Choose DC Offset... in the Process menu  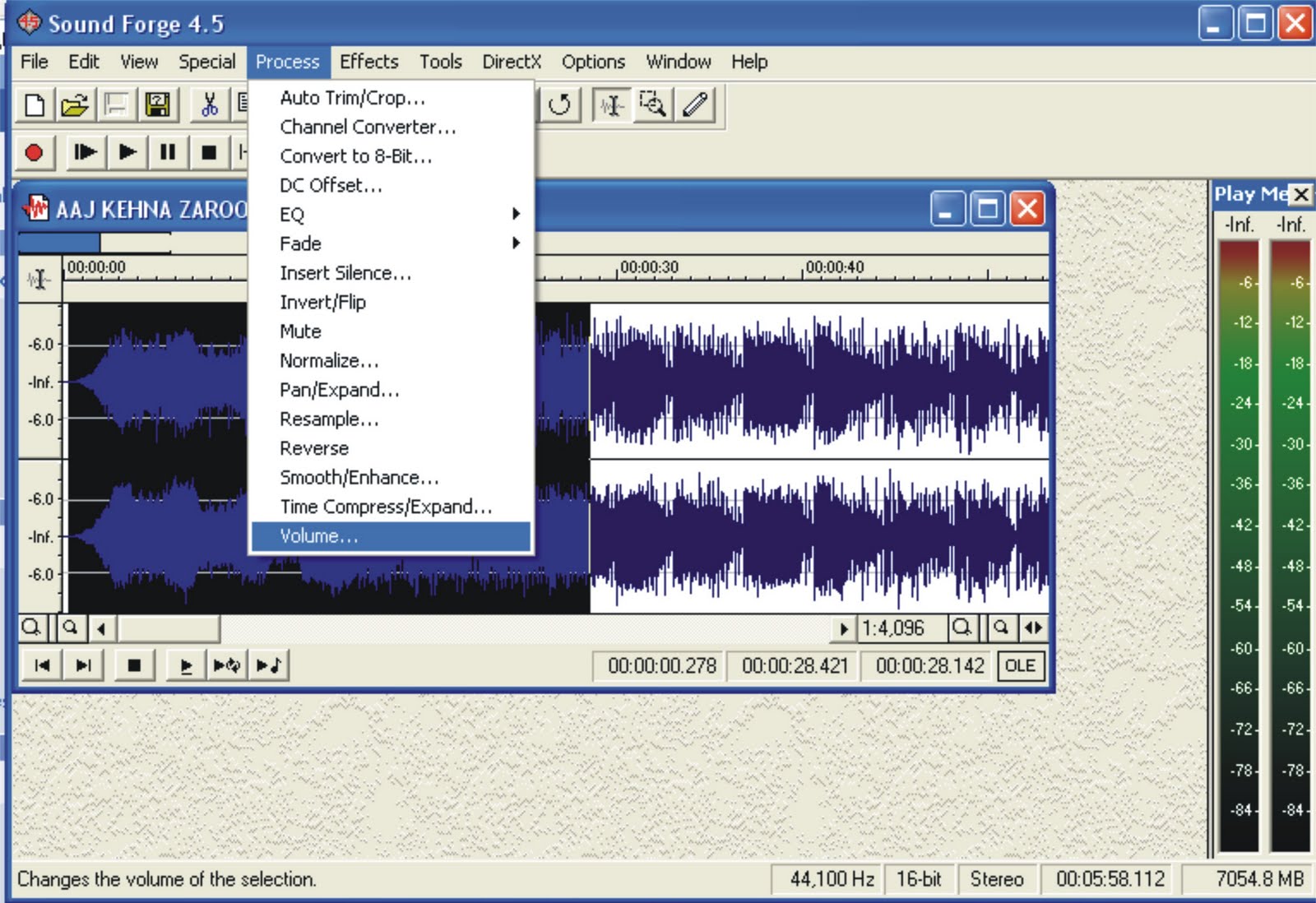(392, 185)
